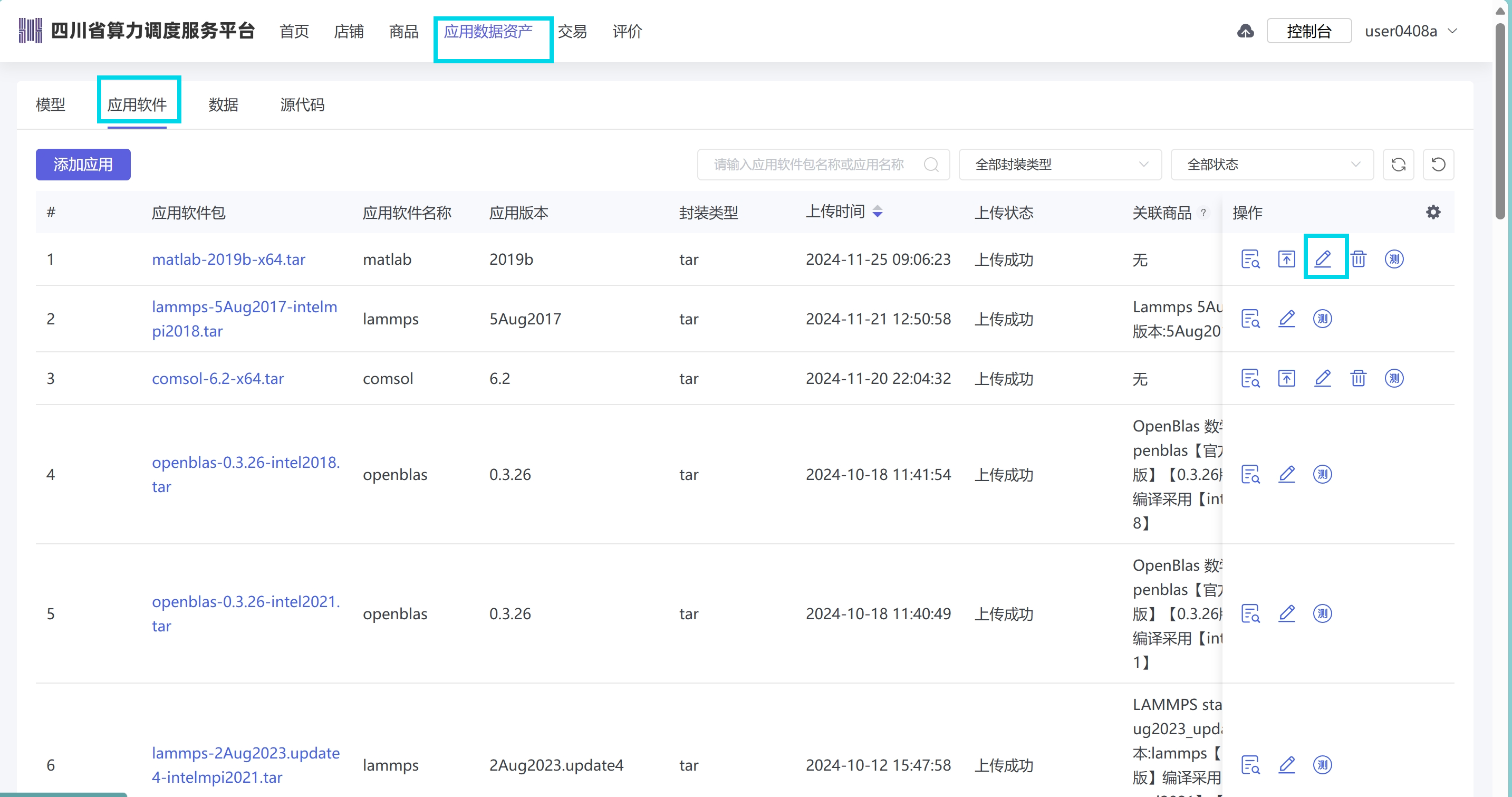Click the refresh icon beside status filter
This screenshot has width=1512, height=797.
tap(1398, 165)
